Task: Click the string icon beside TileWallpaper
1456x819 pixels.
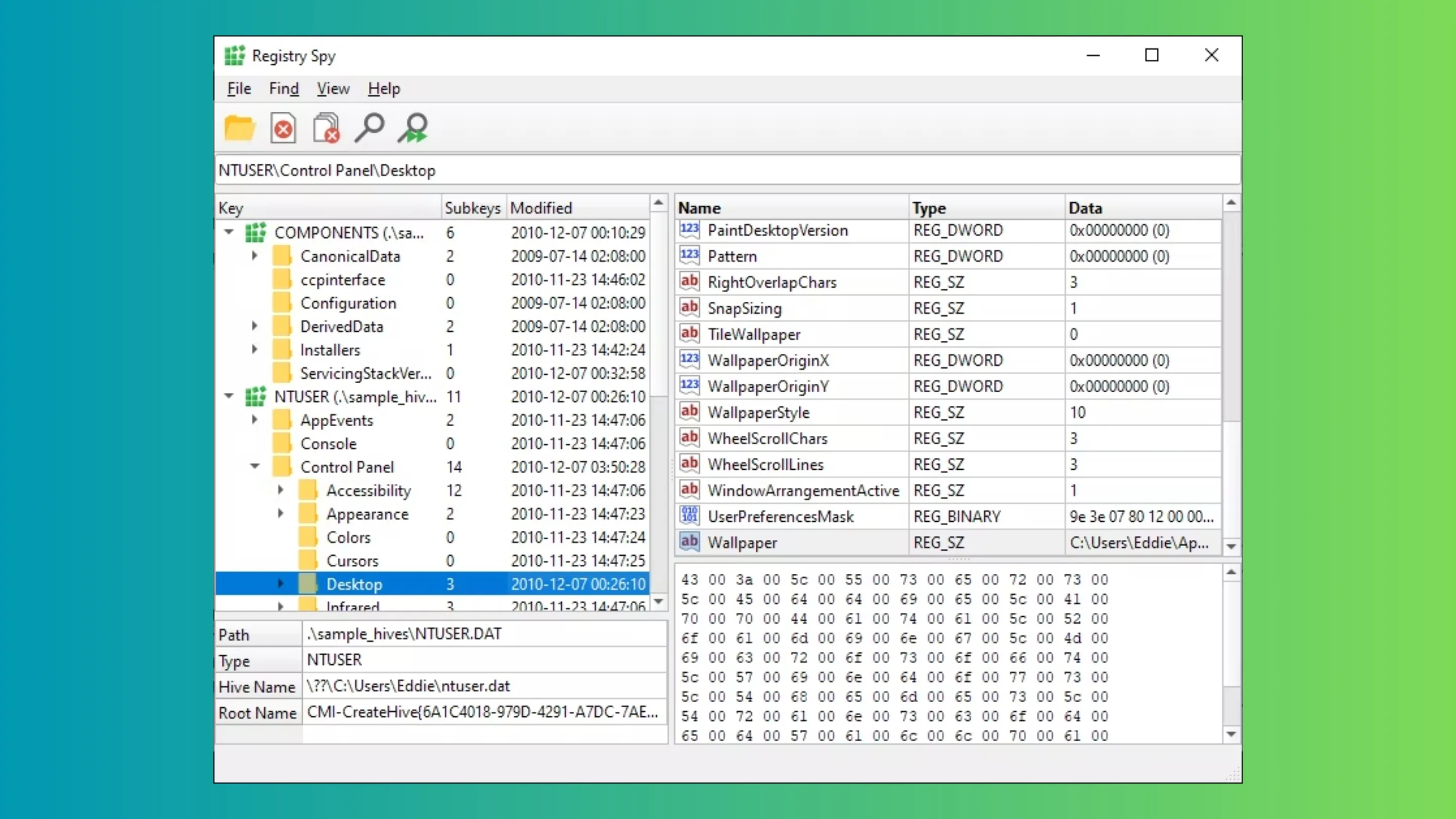Action: (689, 334)
